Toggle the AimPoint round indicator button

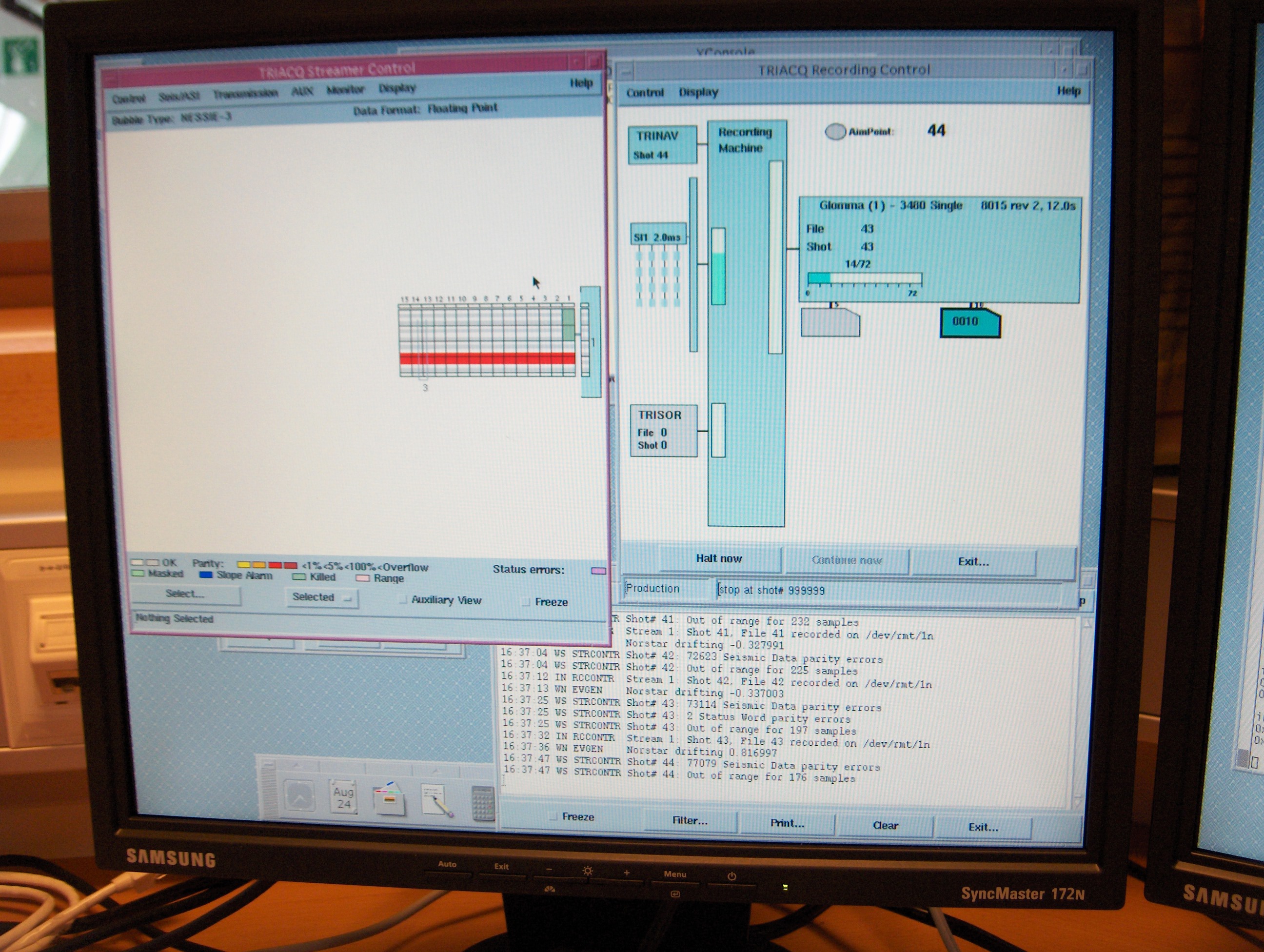(835, 131)
